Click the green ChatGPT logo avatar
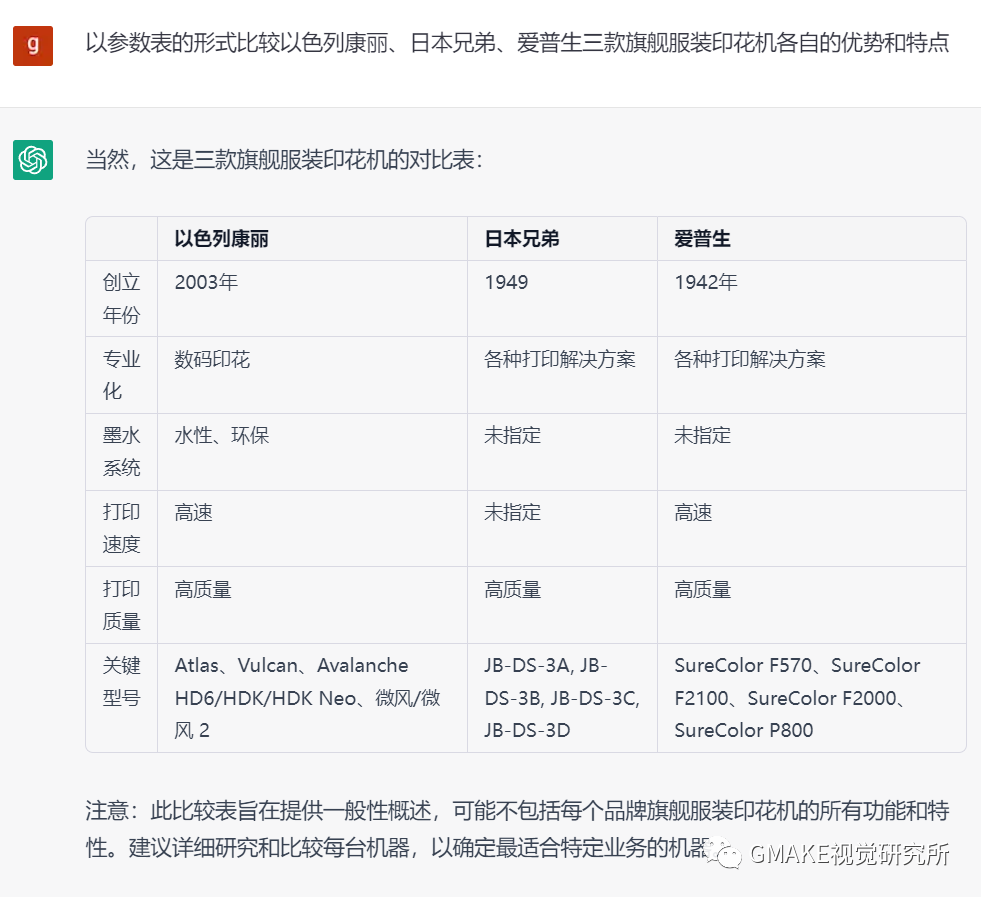 (x=33, y=160)
